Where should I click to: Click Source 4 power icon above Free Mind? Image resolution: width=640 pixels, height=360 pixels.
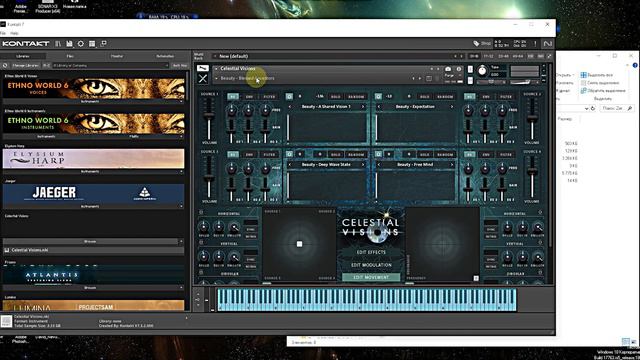[378, 154]
